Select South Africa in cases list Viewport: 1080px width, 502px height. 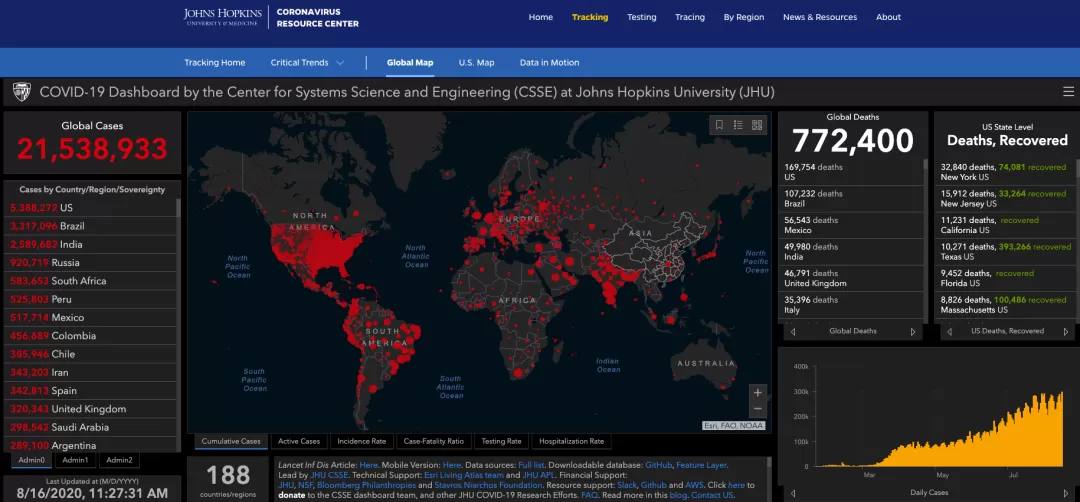click(x=92, y=281)
